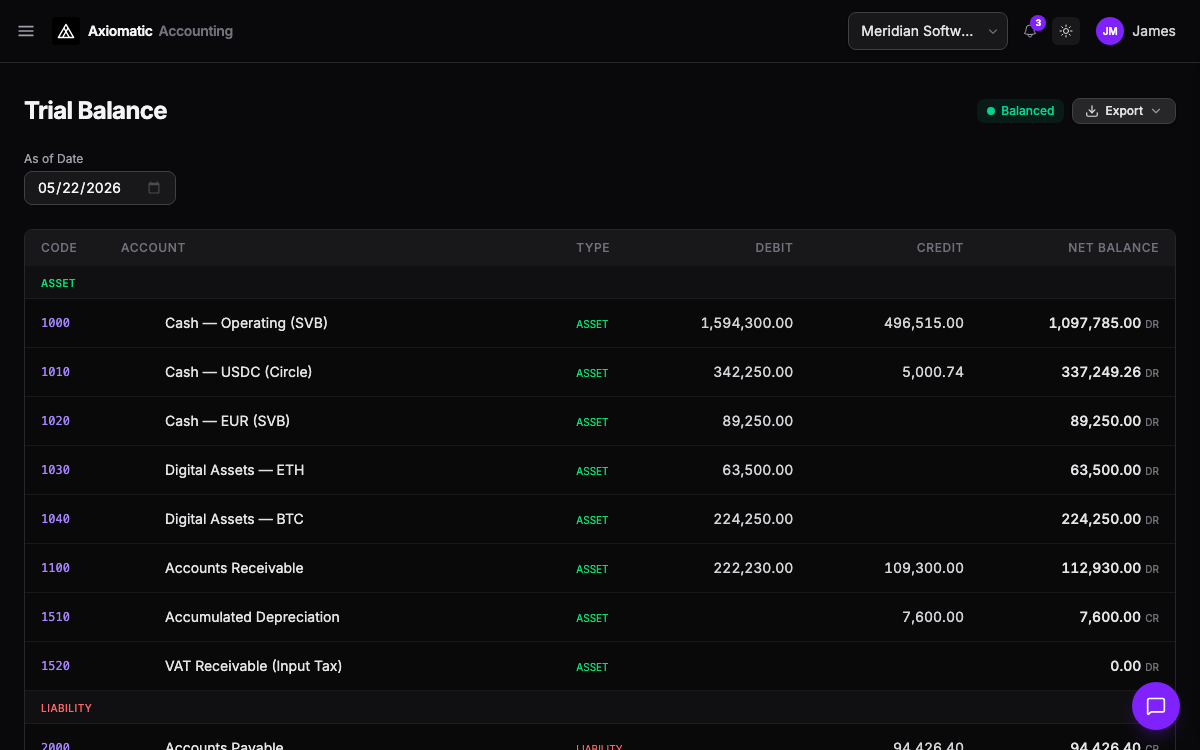The image size is (1200, 750).
Task: Open account code 1030 link
Action: tap(55, 470)
